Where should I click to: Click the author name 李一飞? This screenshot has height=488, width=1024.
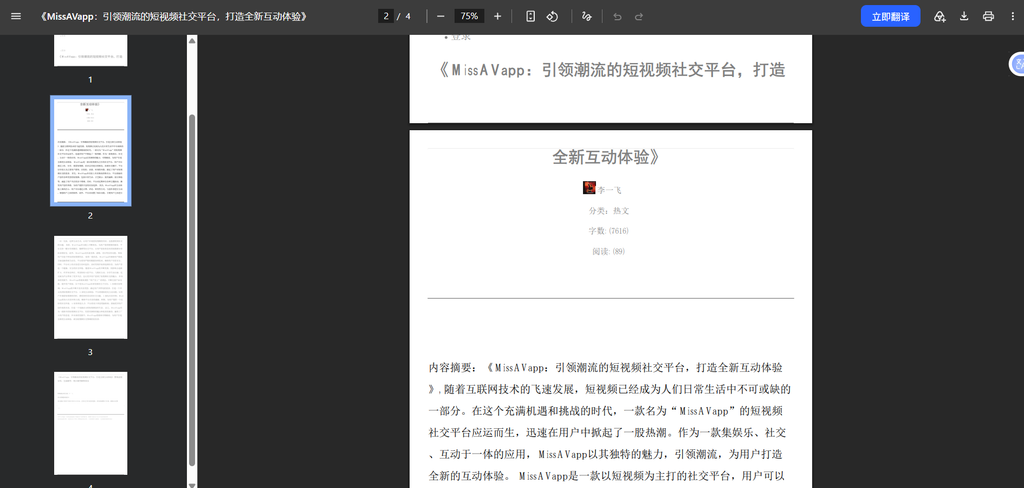click(x=609, y=190)
